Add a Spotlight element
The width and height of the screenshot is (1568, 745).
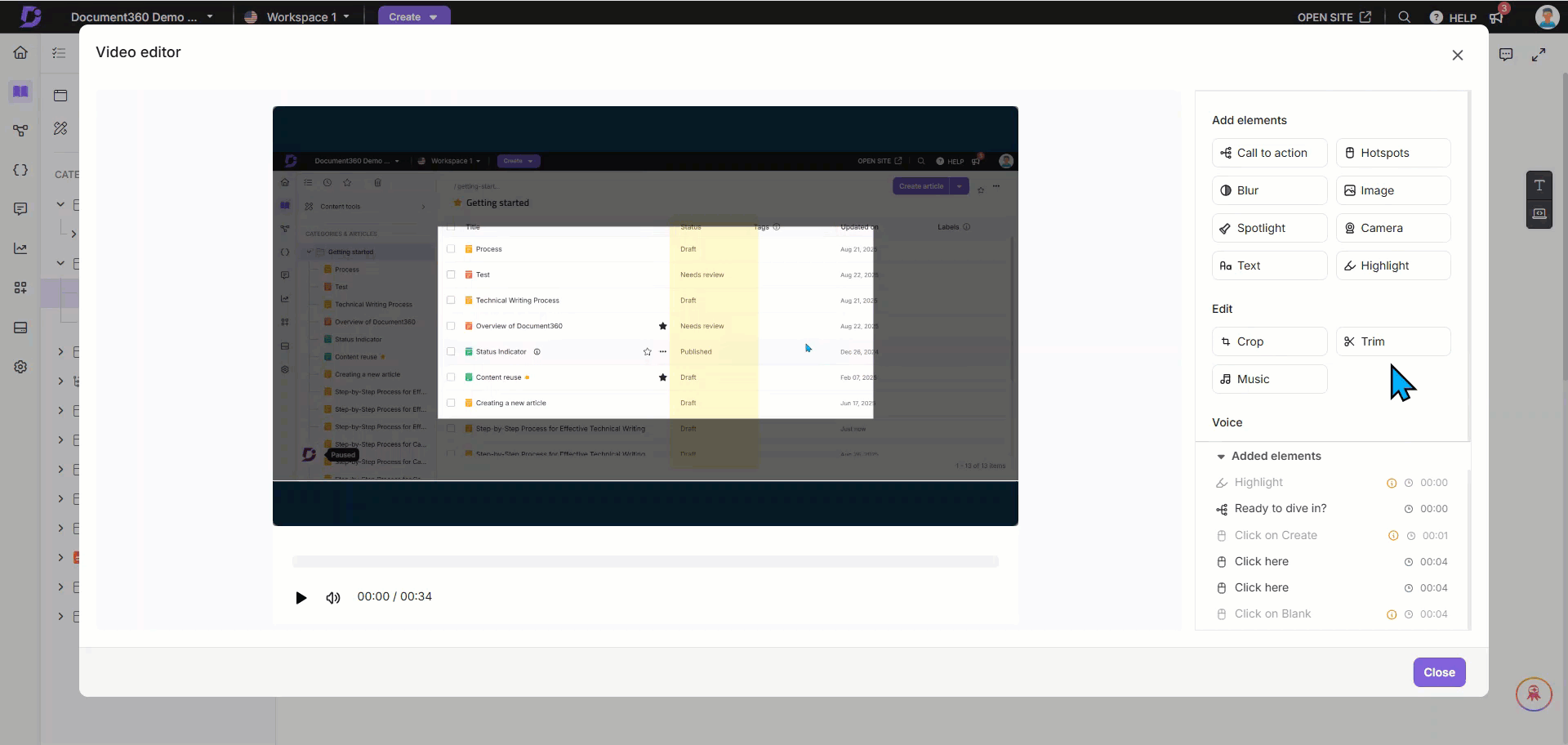point(1269,228)
